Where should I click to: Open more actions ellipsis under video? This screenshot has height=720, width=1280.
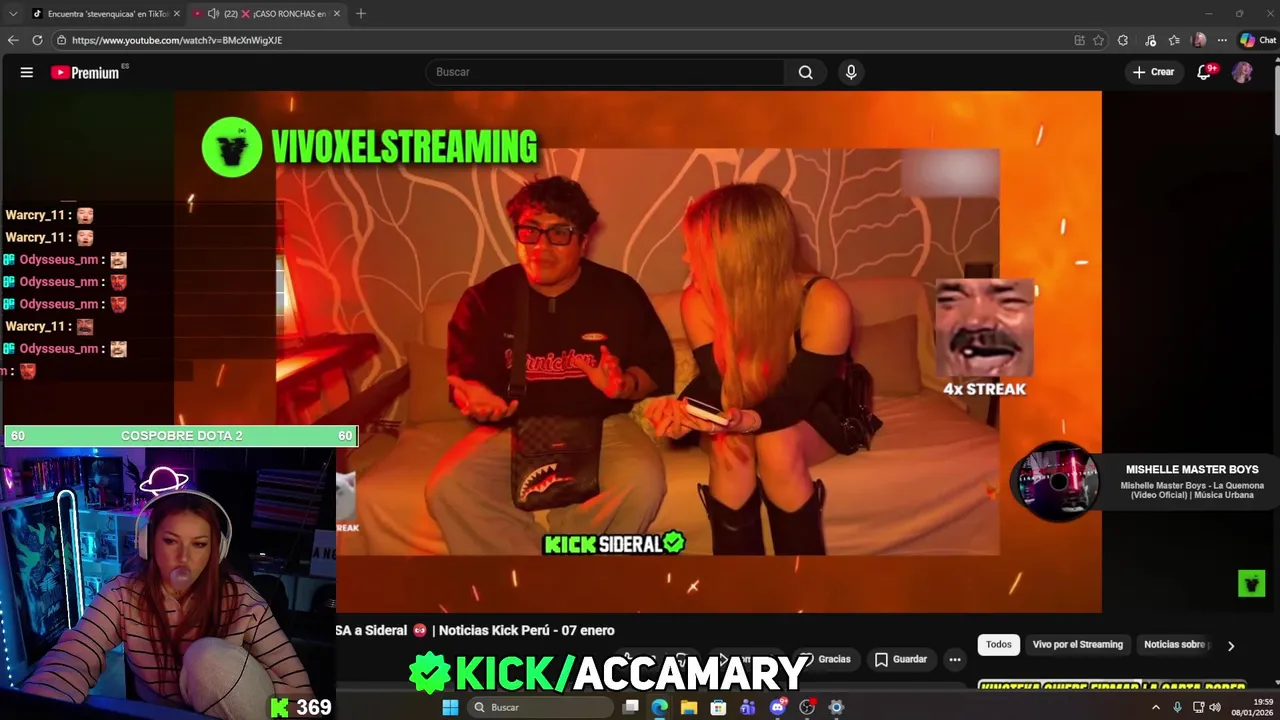955,659
